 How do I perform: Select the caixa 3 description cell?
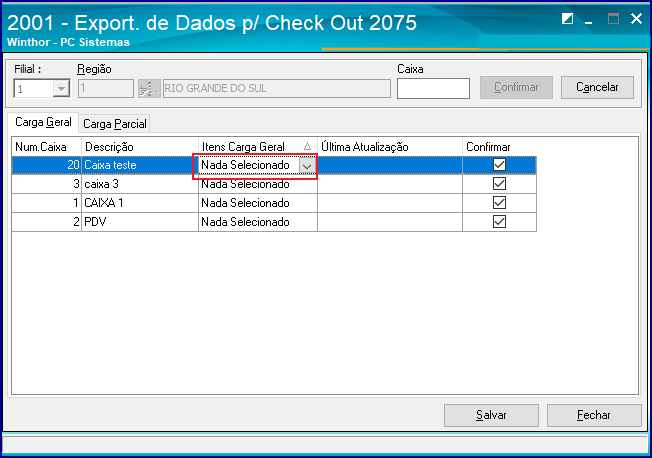pos(140,184)
